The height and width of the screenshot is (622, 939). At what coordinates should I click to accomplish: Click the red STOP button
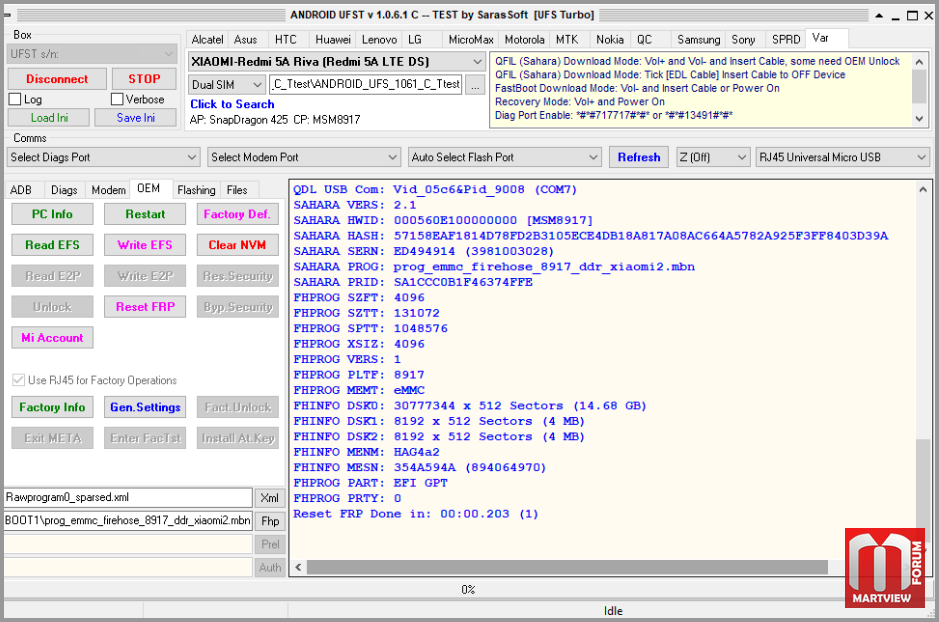144,79
